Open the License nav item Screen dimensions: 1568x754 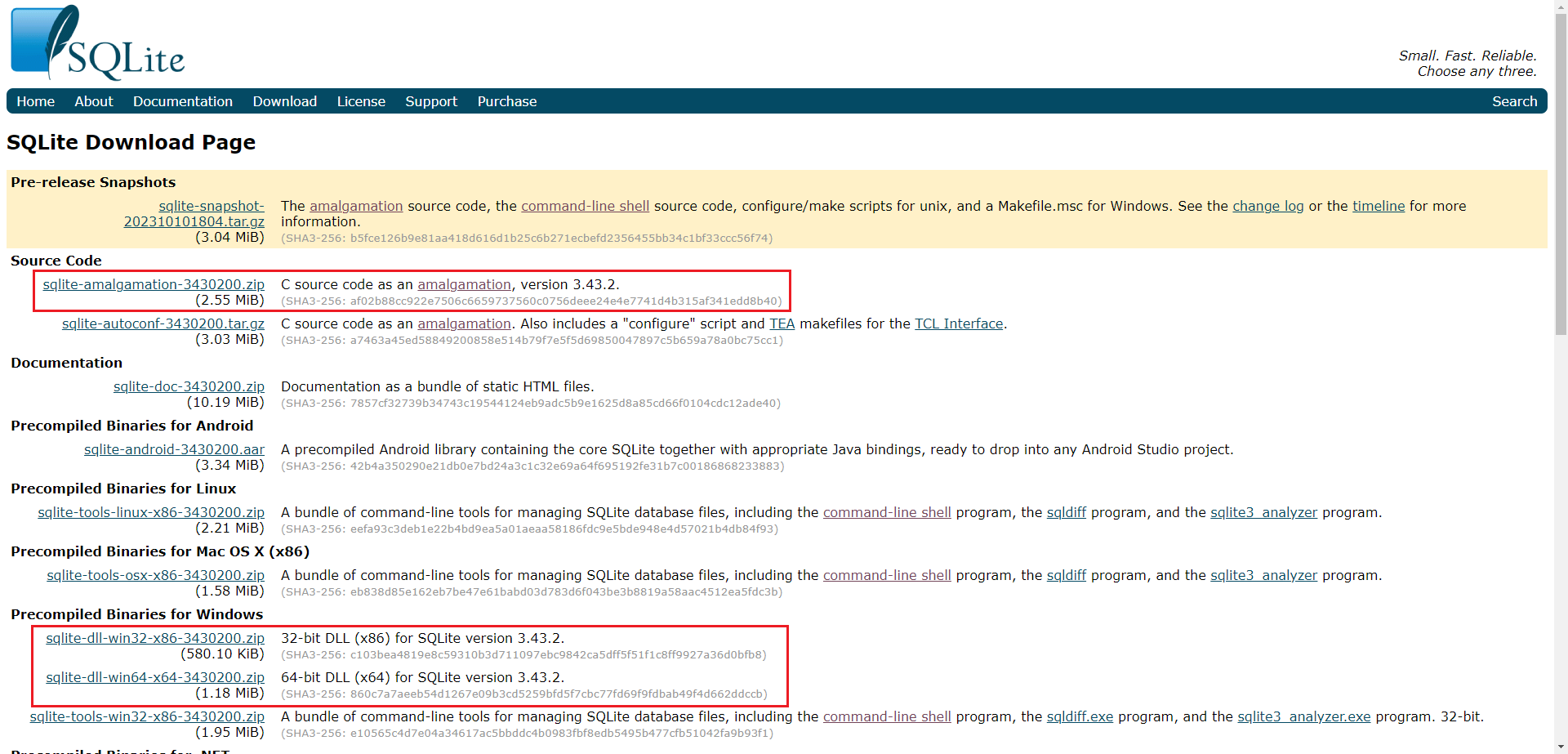coord(361,101)
